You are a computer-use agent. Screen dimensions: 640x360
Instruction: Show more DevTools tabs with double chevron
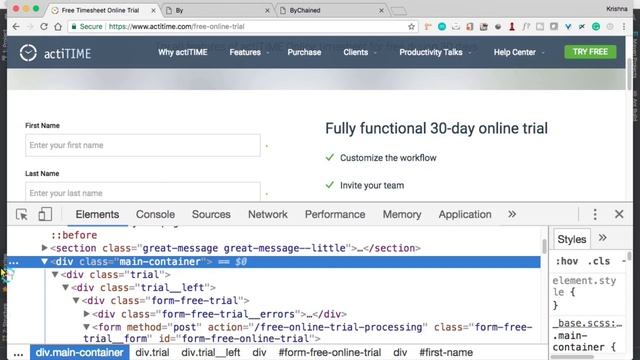[x=512, y=214]
